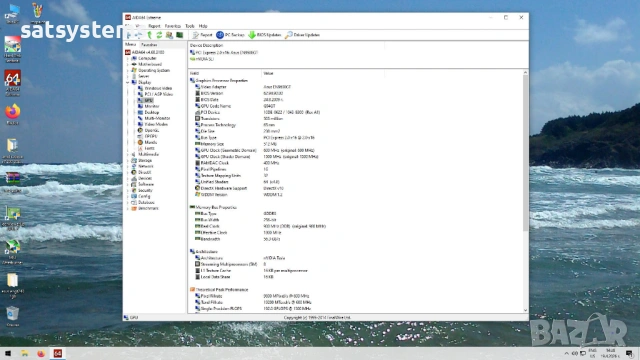Select the nVIDIA SLI device description entry
The height and width of the screenshot is (360, 640).
[x=202, y=59]
